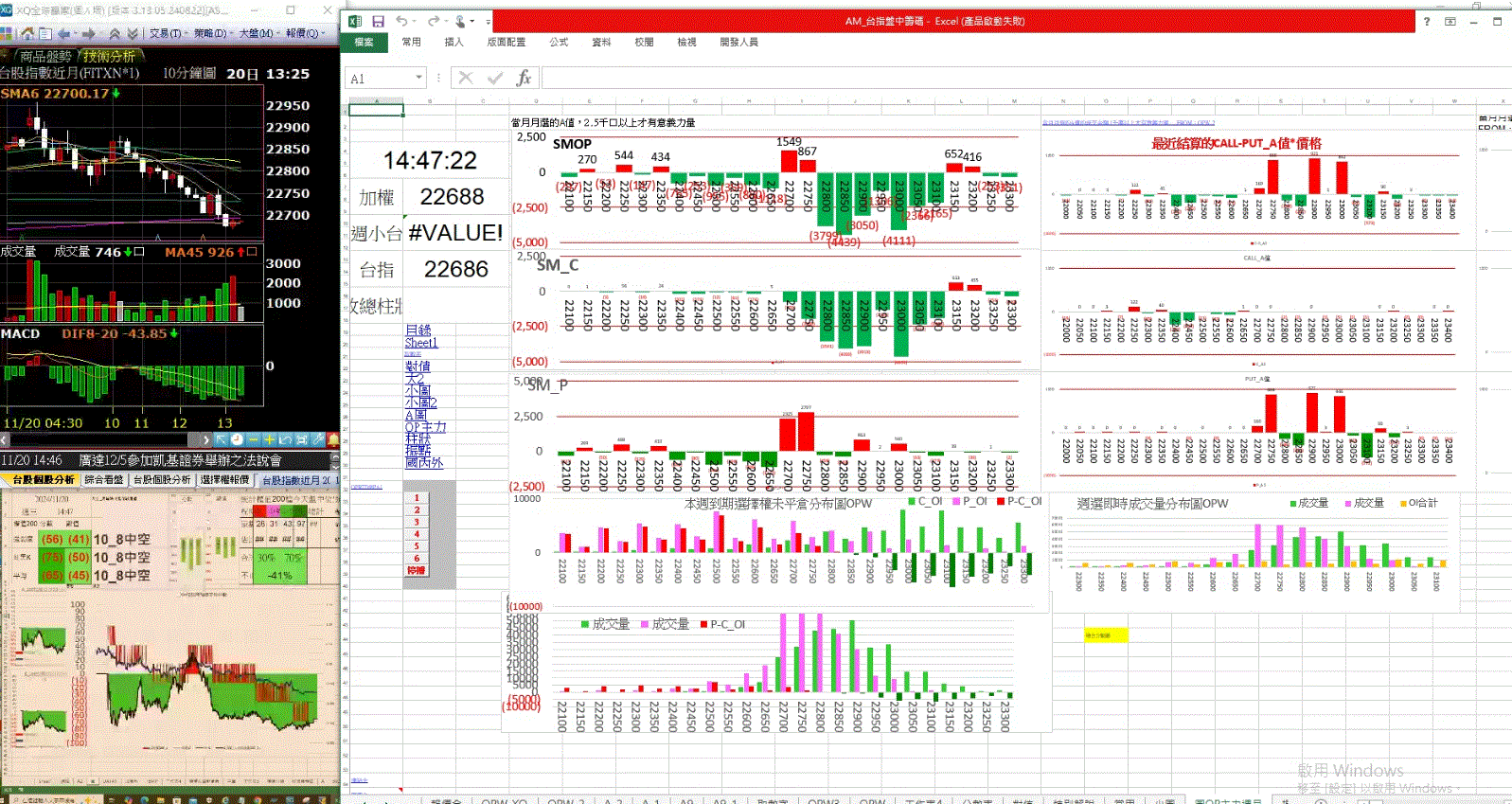Click the Home icon in the XQ toolbar
The height and width of the screenshot is (804, 1512).
tap(27, 33)
